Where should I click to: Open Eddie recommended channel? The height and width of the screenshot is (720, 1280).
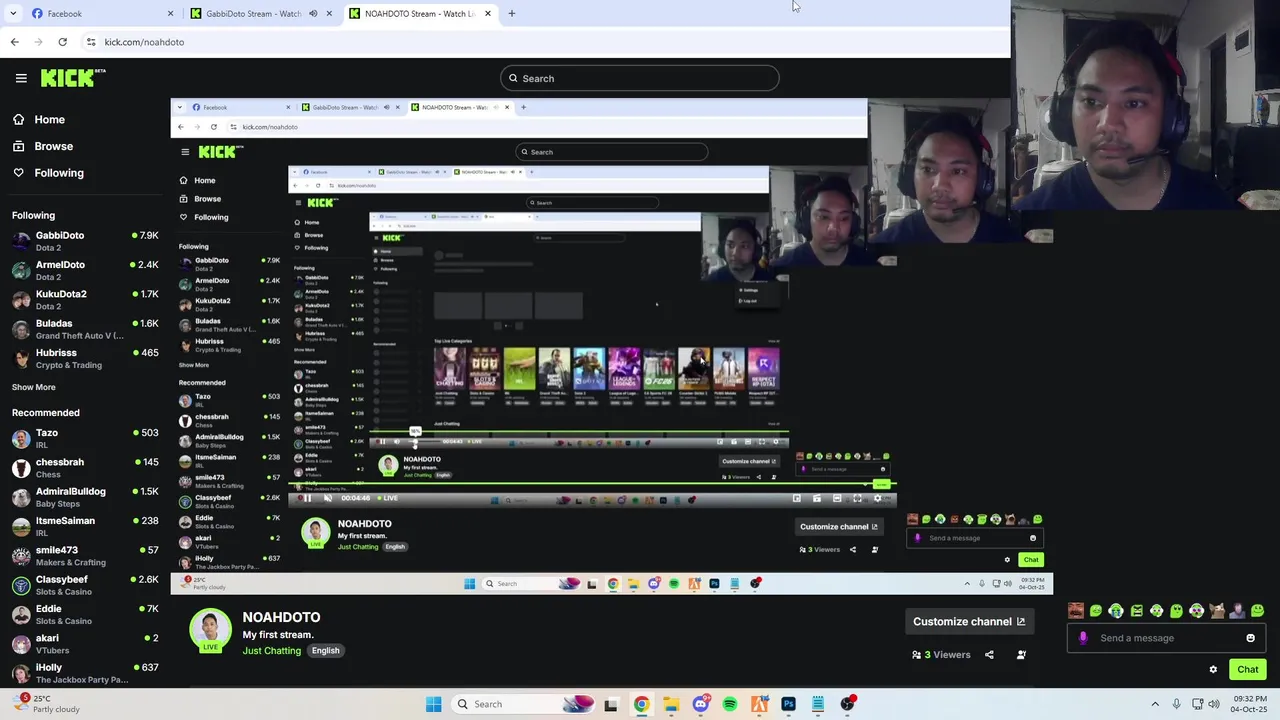(x=85, y=614)
